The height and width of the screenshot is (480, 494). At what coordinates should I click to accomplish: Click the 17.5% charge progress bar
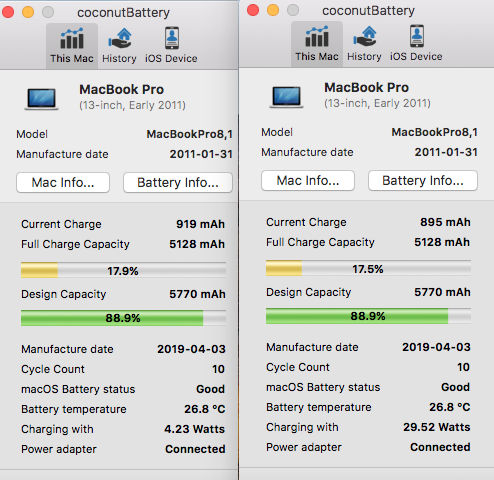point(368,268)
